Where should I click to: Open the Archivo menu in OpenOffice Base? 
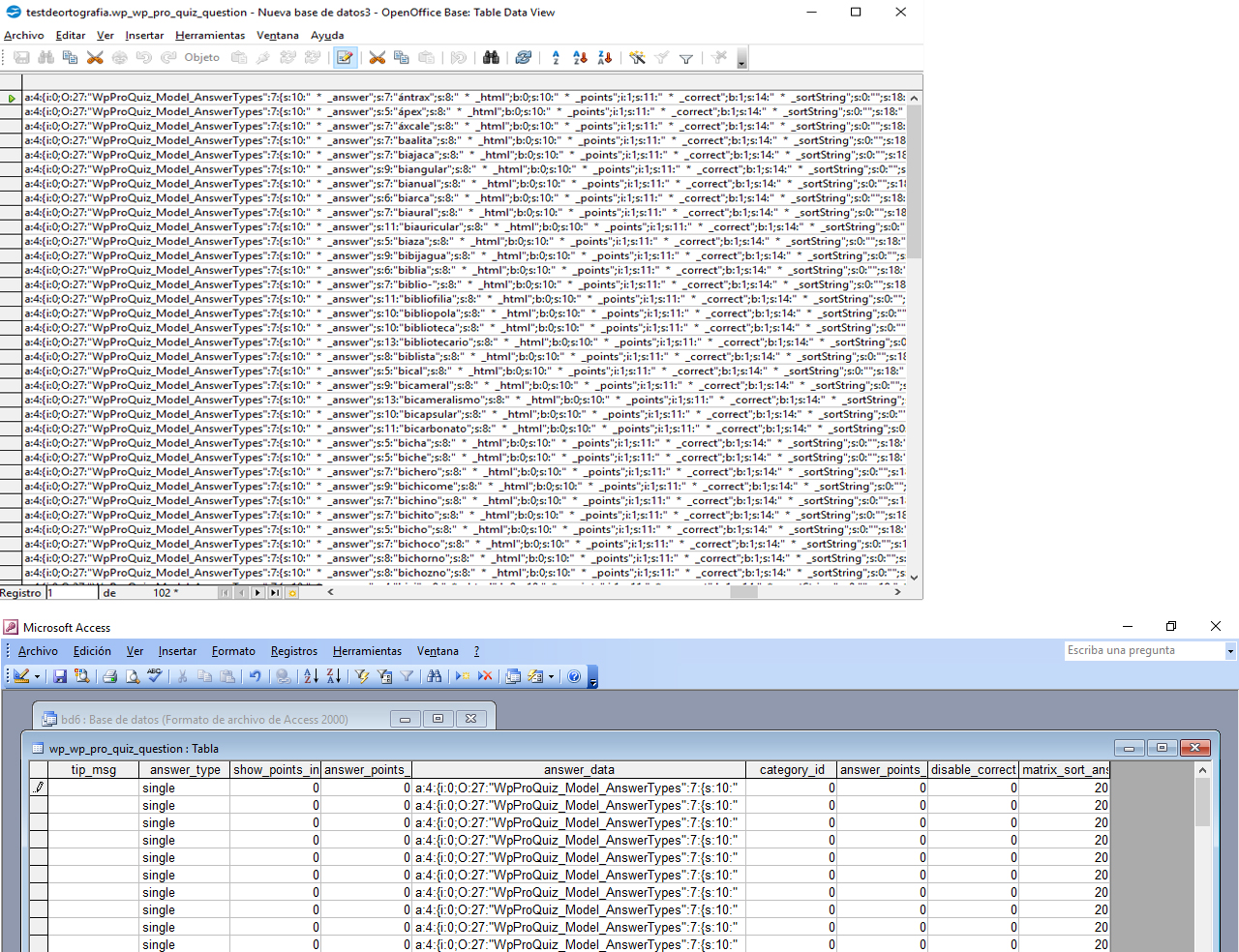(24, 35)
